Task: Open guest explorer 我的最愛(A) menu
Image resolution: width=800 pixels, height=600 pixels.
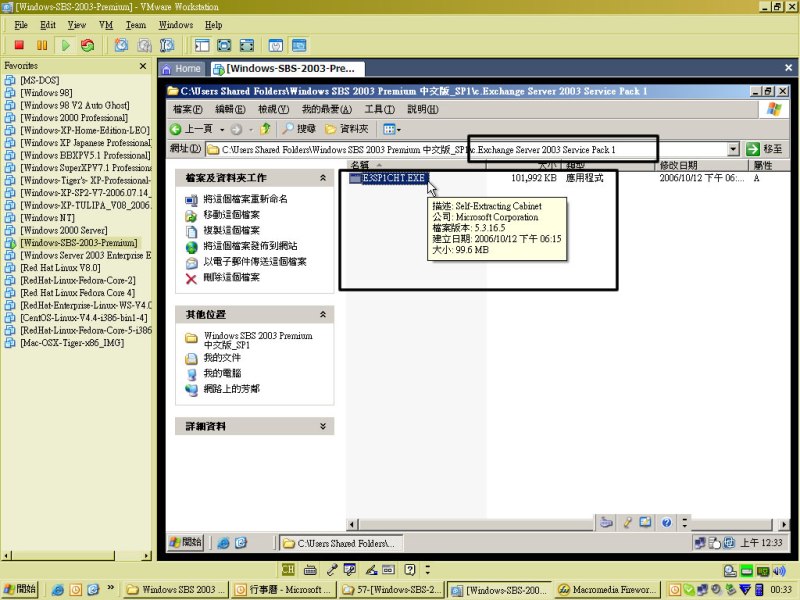Action: [327, 109]
